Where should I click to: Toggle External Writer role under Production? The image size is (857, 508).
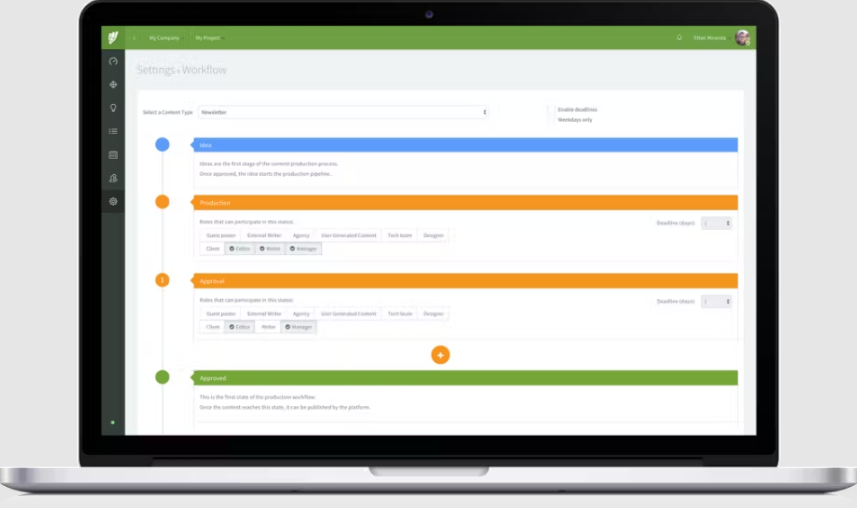pyautogui.click(x=264, y=236)
